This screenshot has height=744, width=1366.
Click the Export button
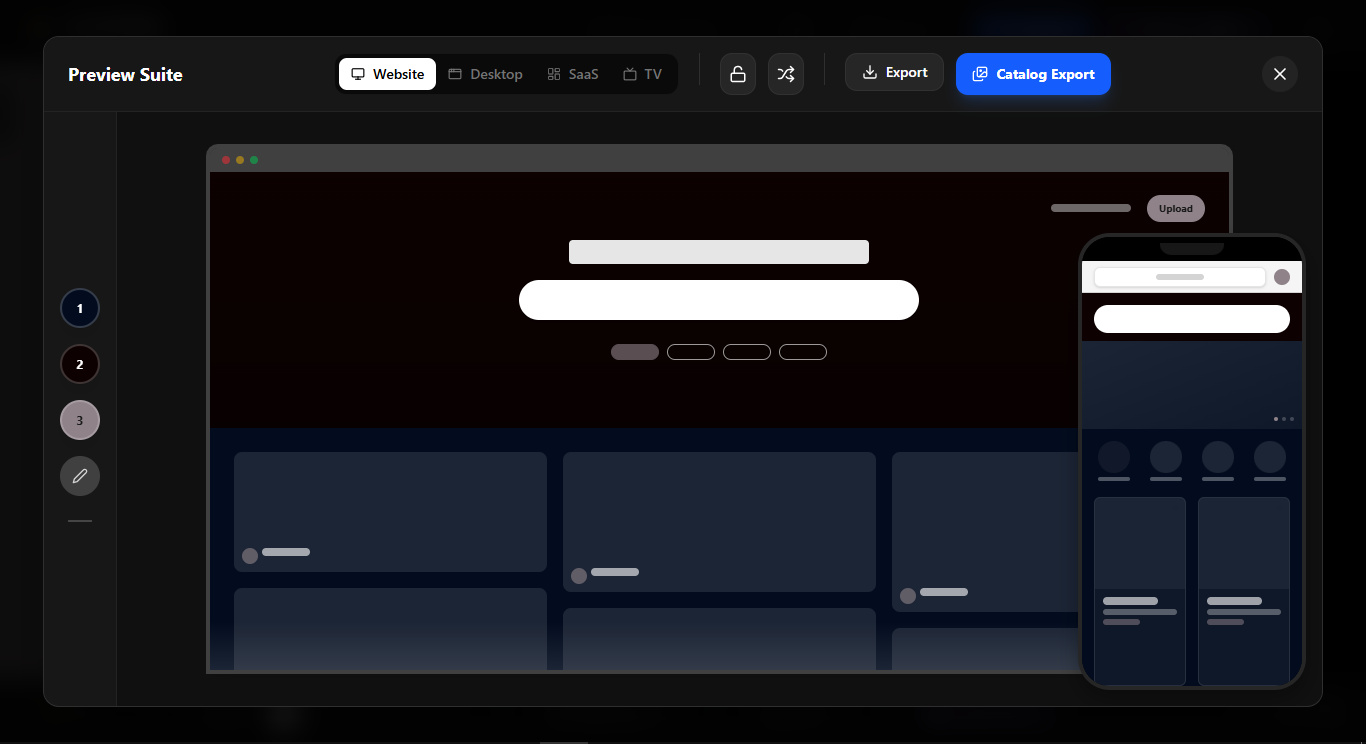[894, 73]
